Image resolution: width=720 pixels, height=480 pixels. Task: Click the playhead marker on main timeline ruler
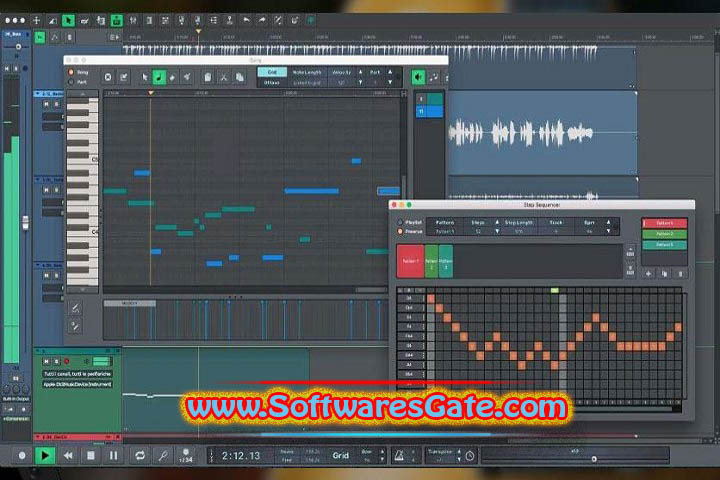(x=198, y=32)
